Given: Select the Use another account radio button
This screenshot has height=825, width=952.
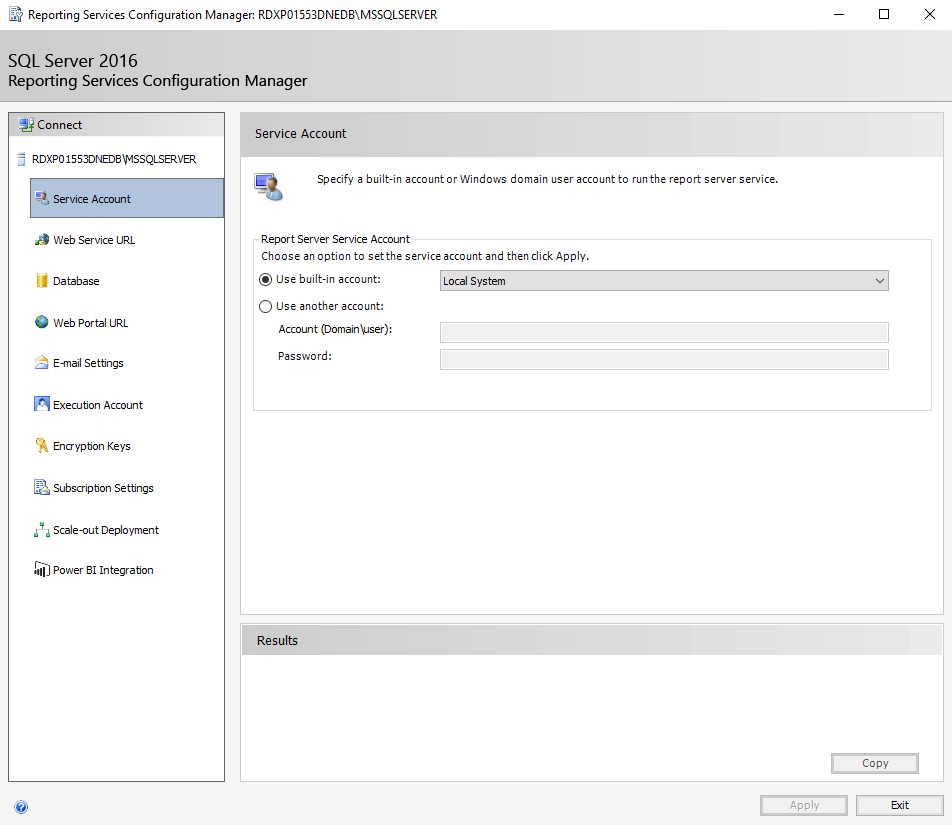Looking at the screenshot, I should coord(265,307).
